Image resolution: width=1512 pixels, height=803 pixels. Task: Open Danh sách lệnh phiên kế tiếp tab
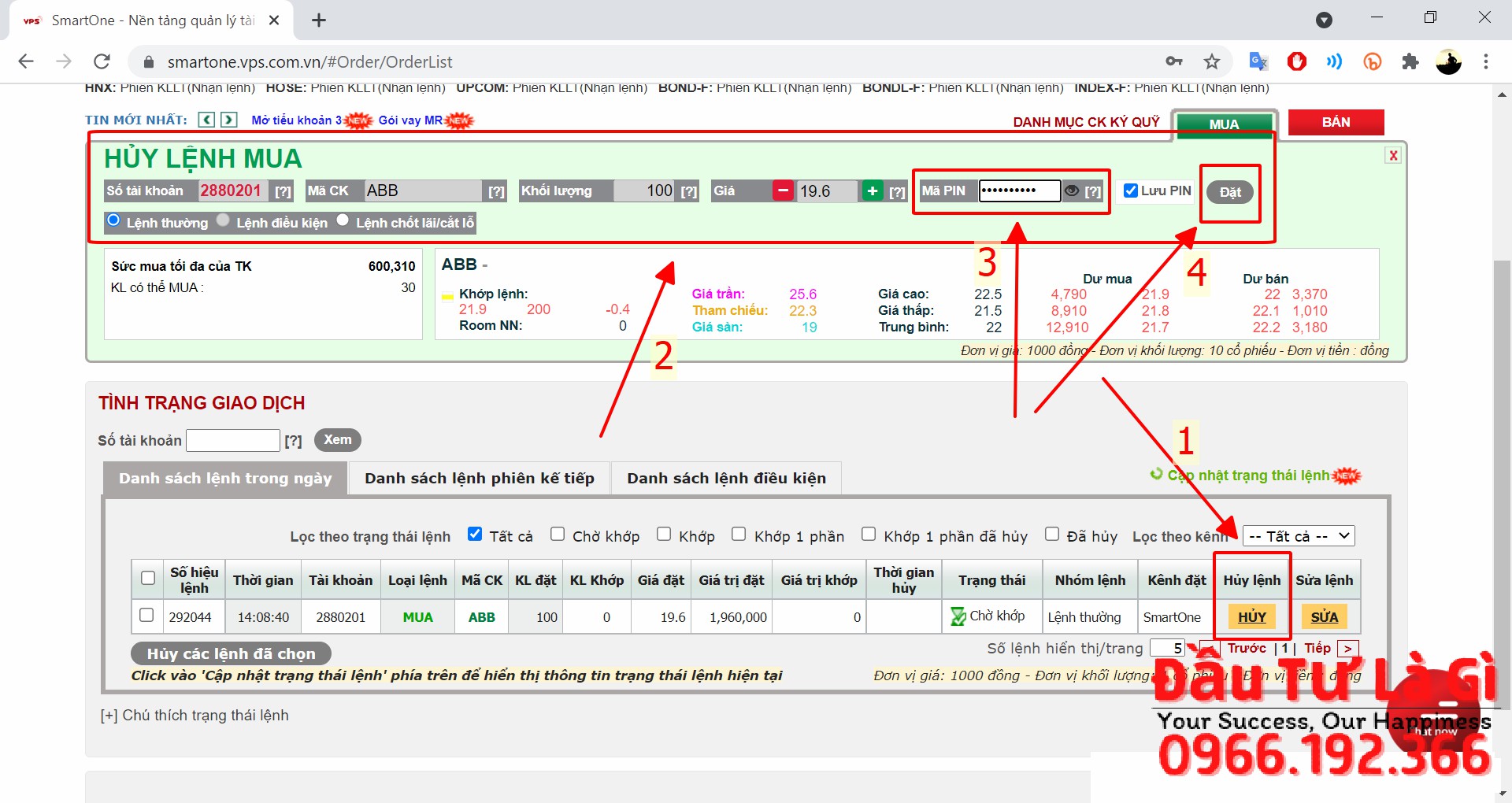[x=480, y=478]
